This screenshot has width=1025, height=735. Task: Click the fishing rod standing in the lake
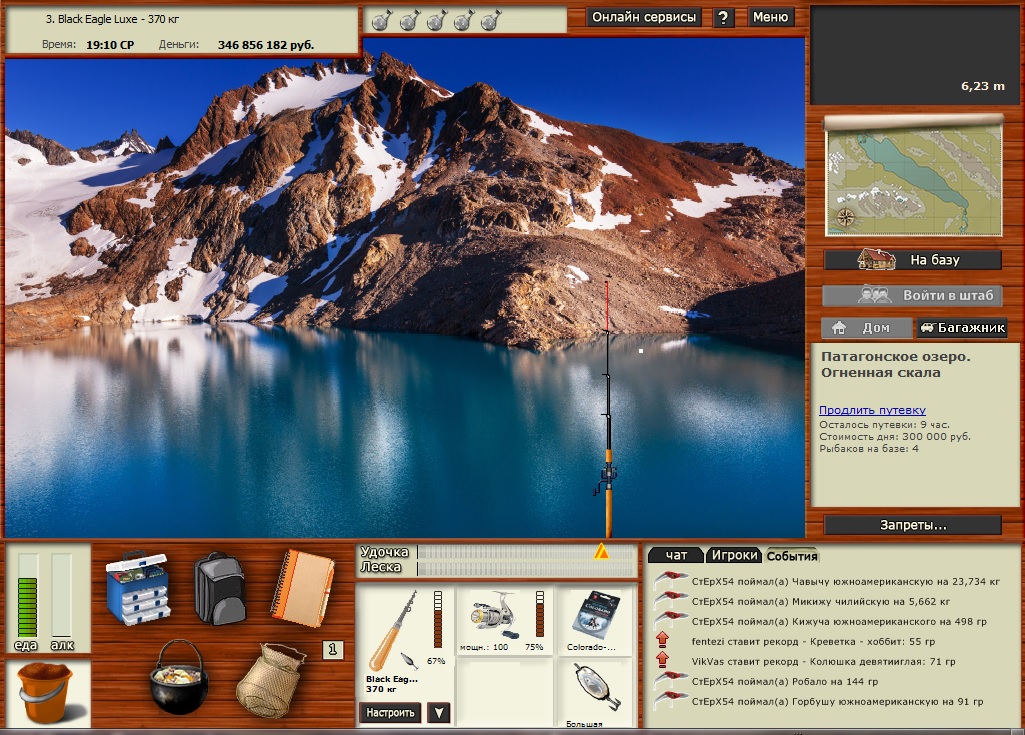608,409
